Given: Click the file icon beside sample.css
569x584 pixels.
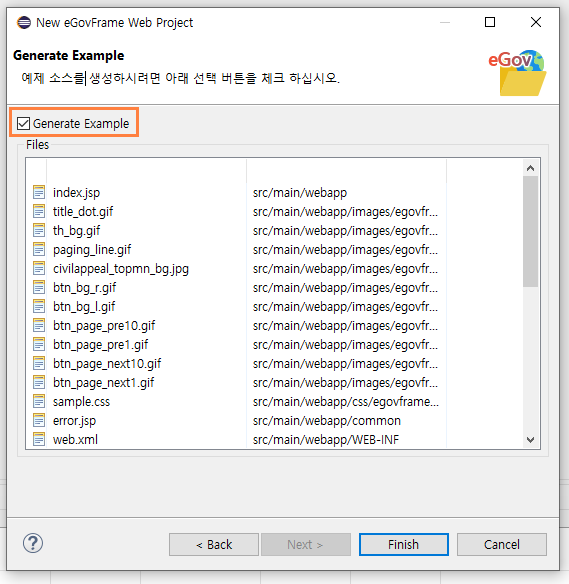Looking at the screenshot, I should (39, 401).
